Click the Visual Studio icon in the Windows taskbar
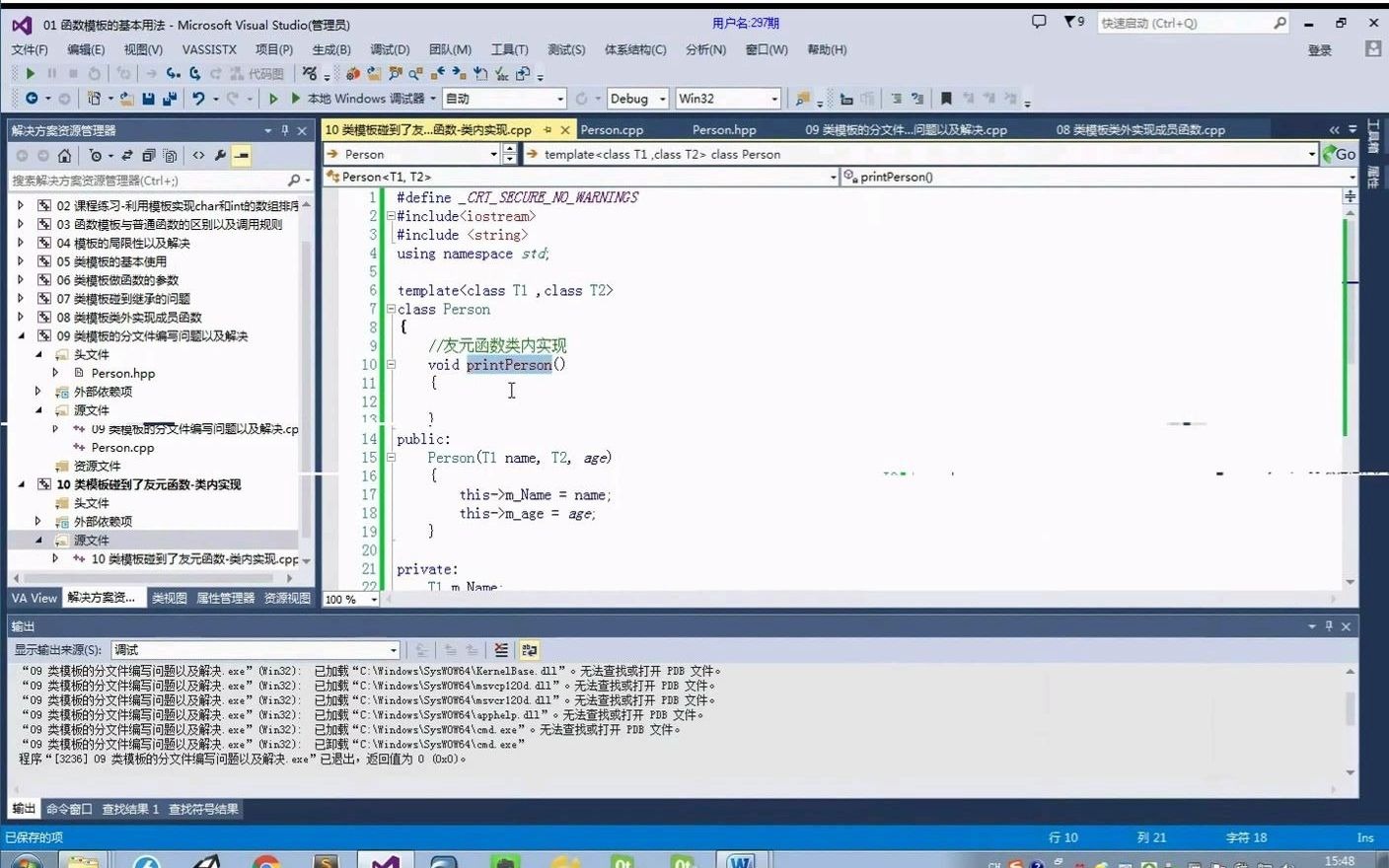This screenshot has height=868, width=1389. click(385, 861)
